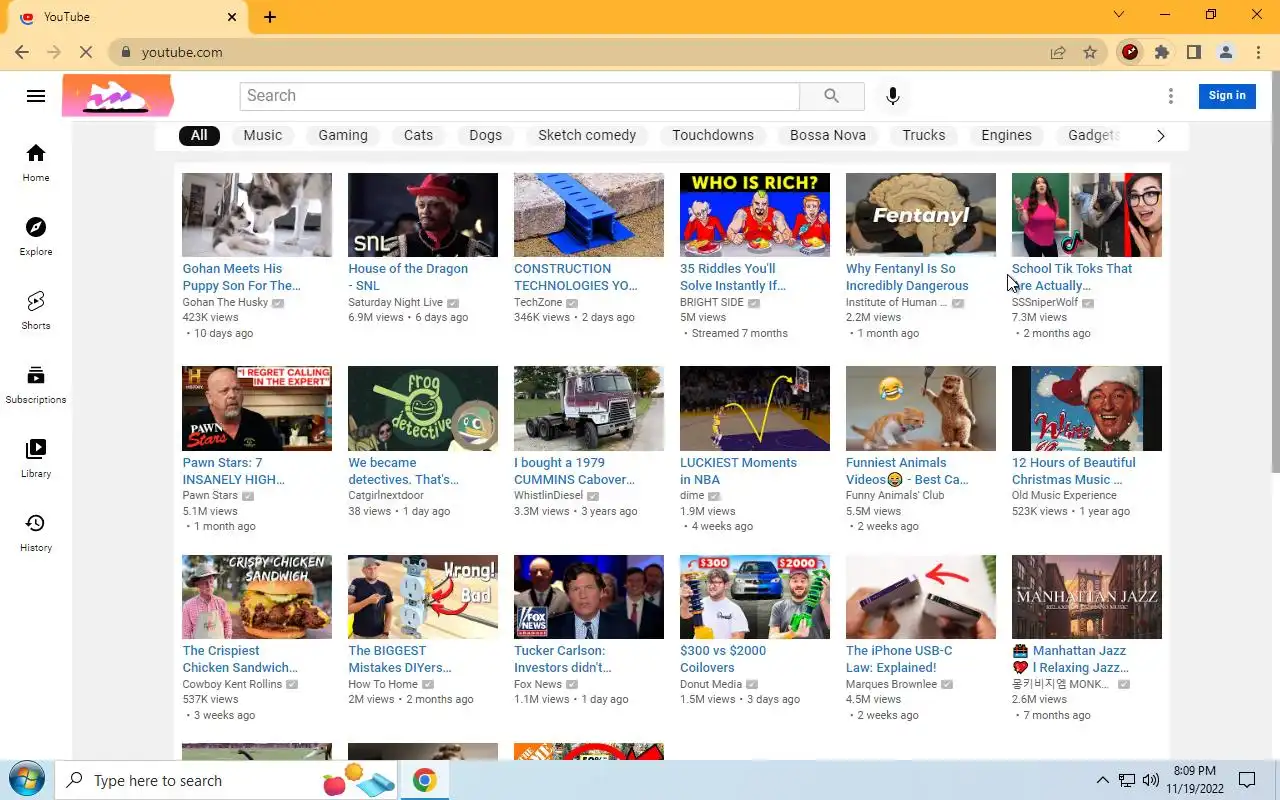The image size is (1280, 800).
Task: Open Explore in sidebar
Action: [36, 237]
